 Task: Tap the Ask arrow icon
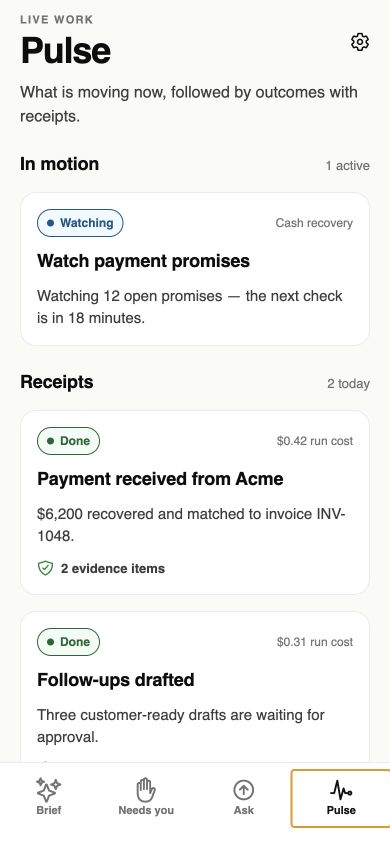coord(244,790)
